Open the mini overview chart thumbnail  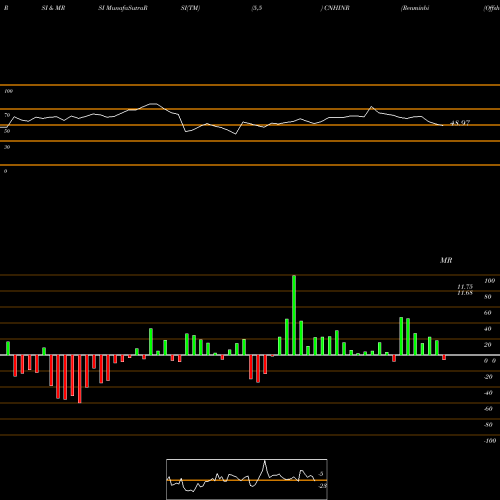click(247, 479)
